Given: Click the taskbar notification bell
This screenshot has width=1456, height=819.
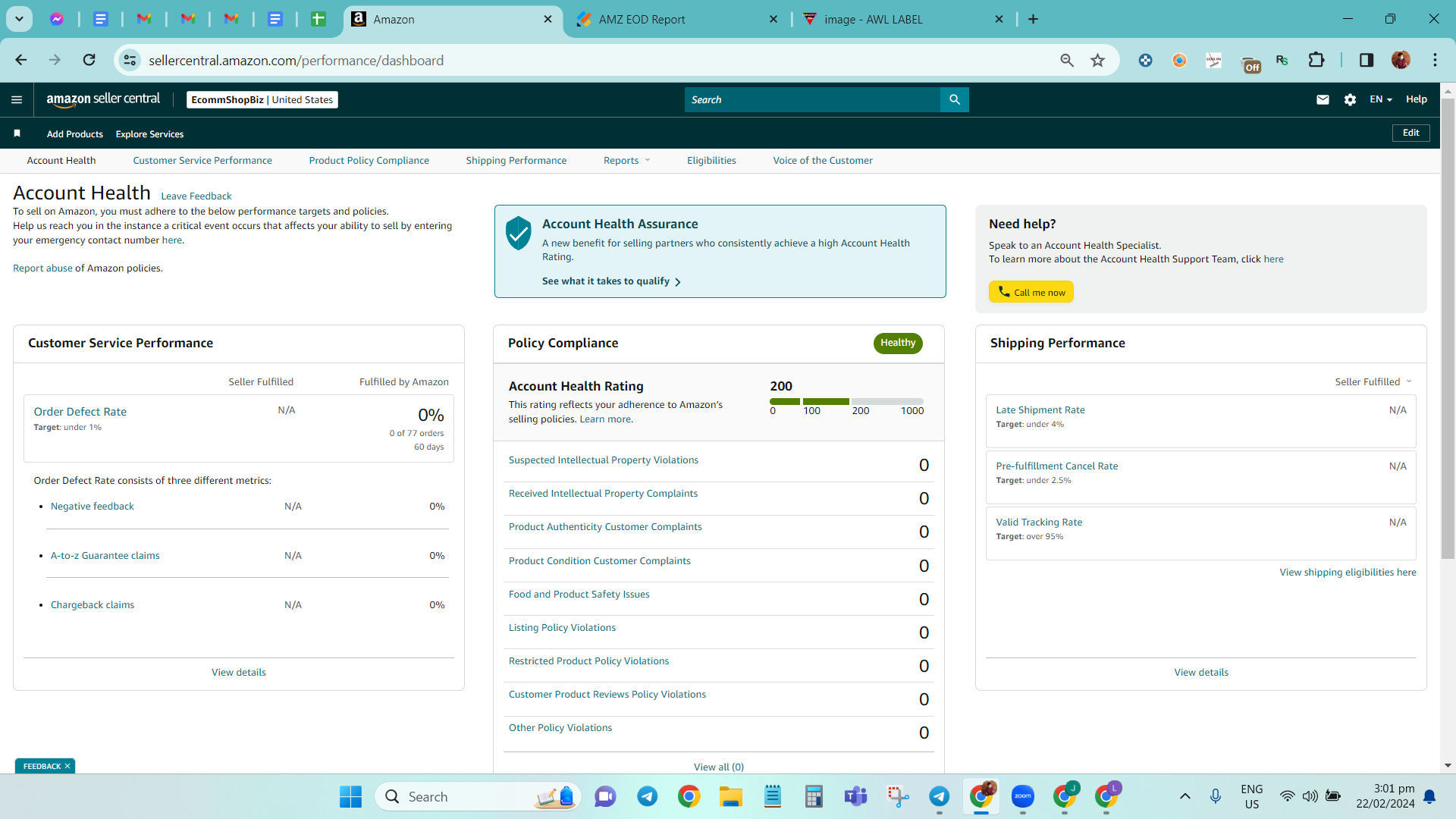Looking at the screenshot, I should tap(1429, 796).
